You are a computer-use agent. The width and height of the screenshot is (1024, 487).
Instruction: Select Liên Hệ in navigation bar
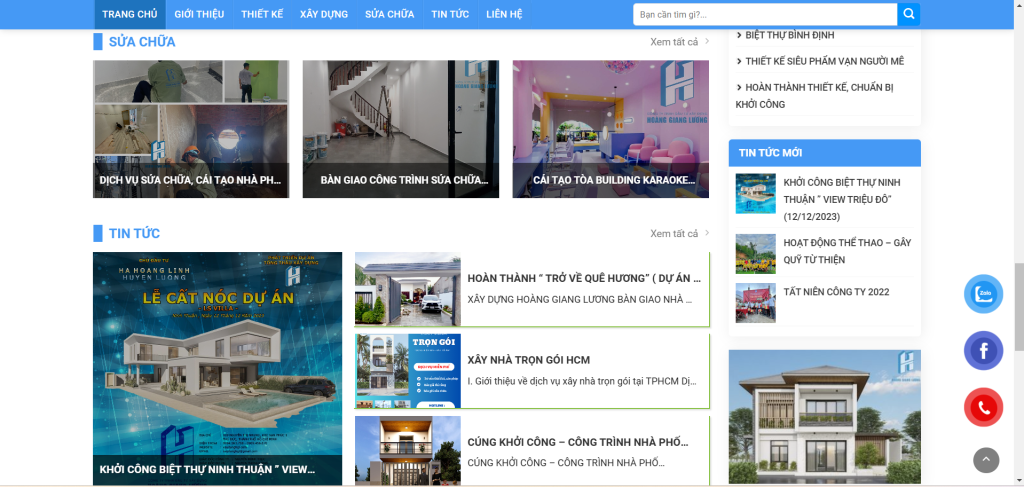(504, 14)
